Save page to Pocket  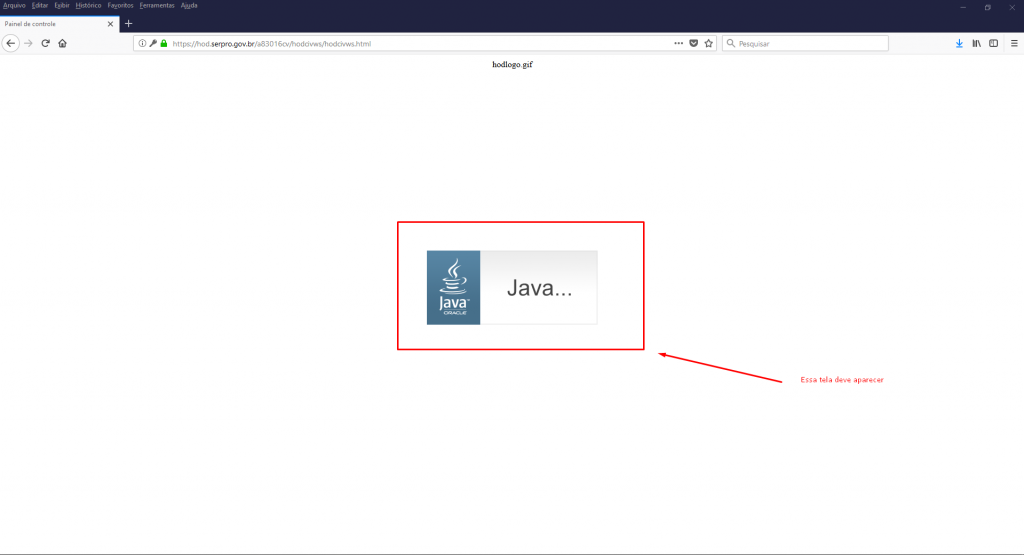click(x=693, y=44)
